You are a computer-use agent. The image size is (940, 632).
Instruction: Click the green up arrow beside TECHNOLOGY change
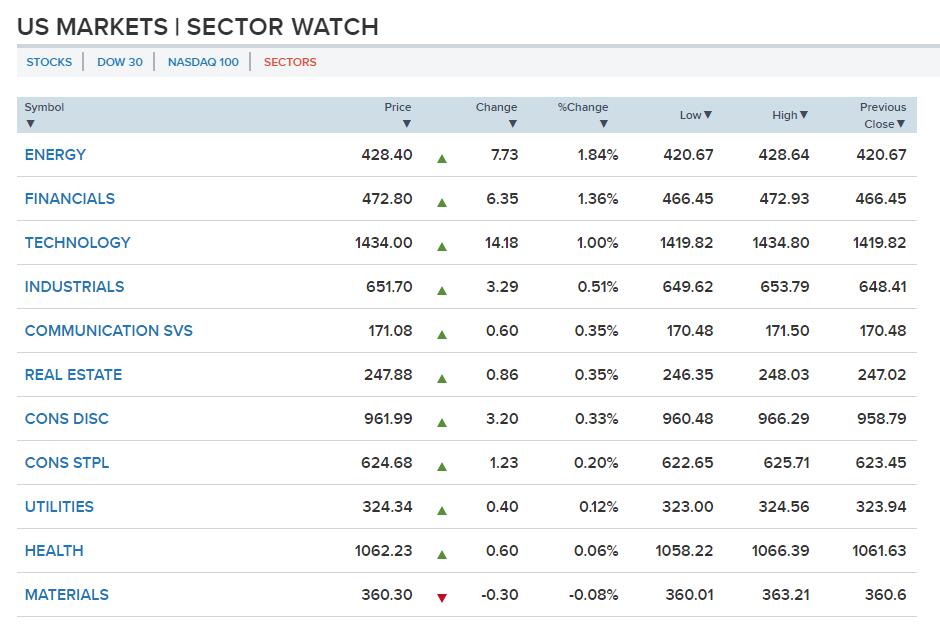click(442, 246)
